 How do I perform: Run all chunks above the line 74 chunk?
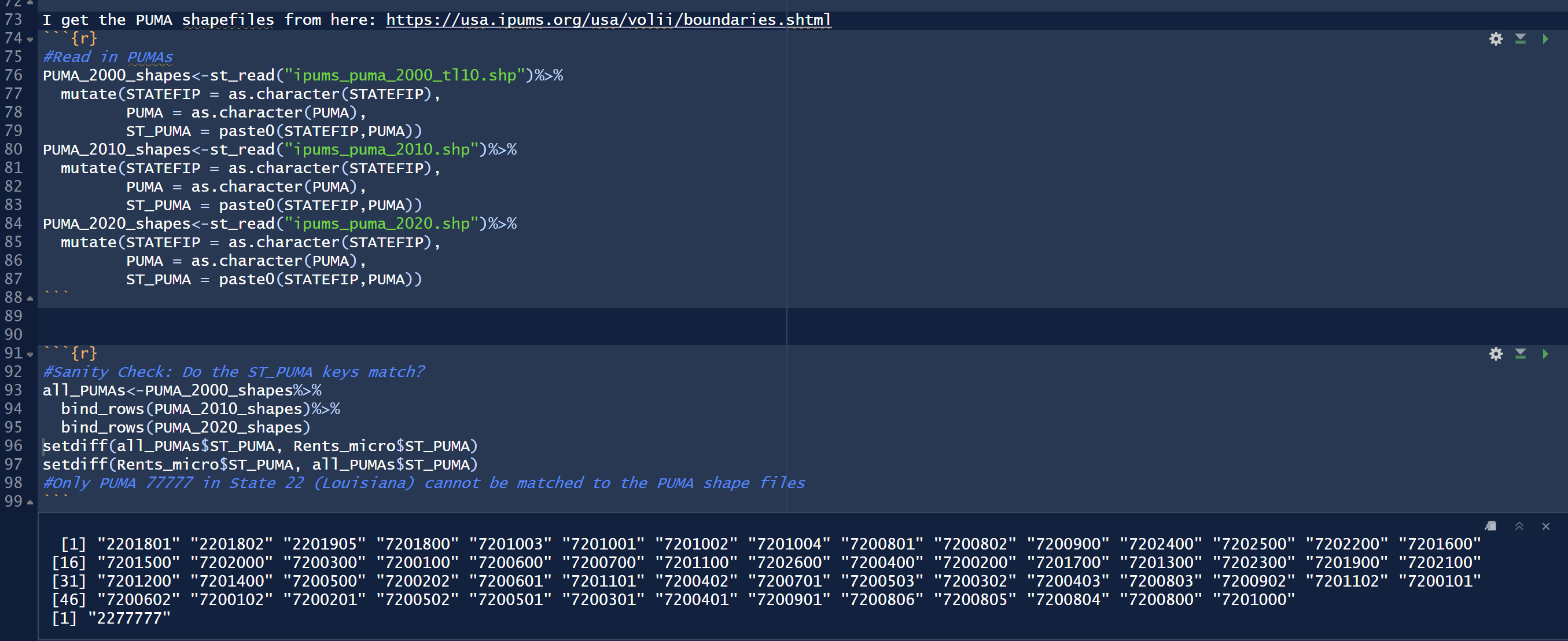1520,39
